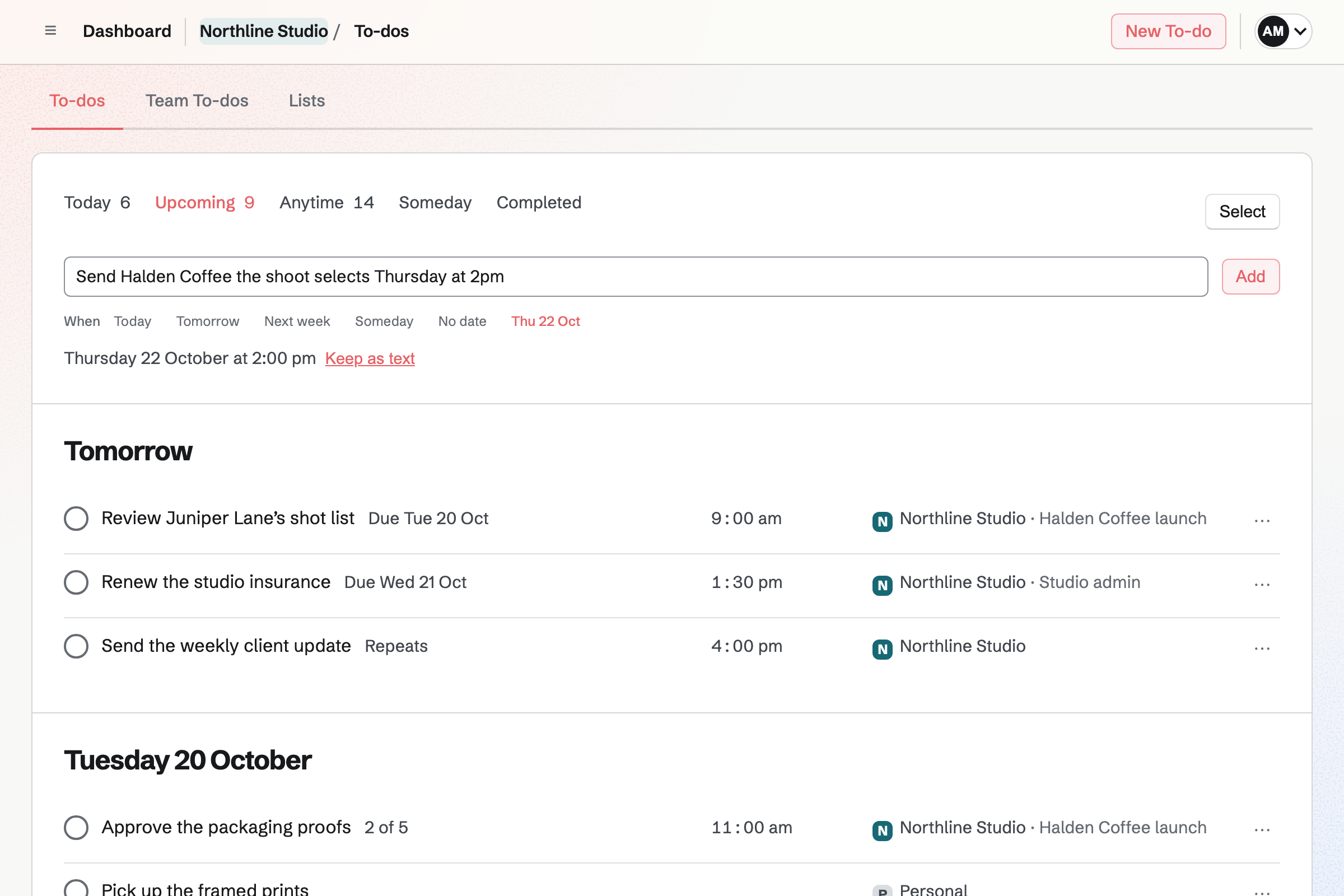Focus the new to-do text field
1344x896 pixels.
[x=636, y=277]
